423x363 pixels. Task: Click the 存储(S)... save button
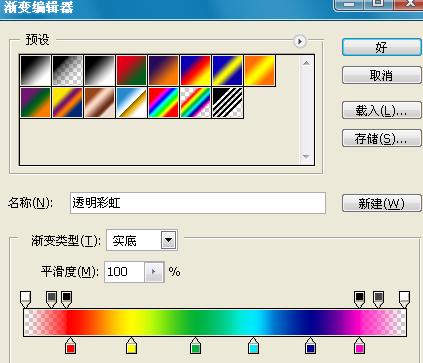point(382,138)
